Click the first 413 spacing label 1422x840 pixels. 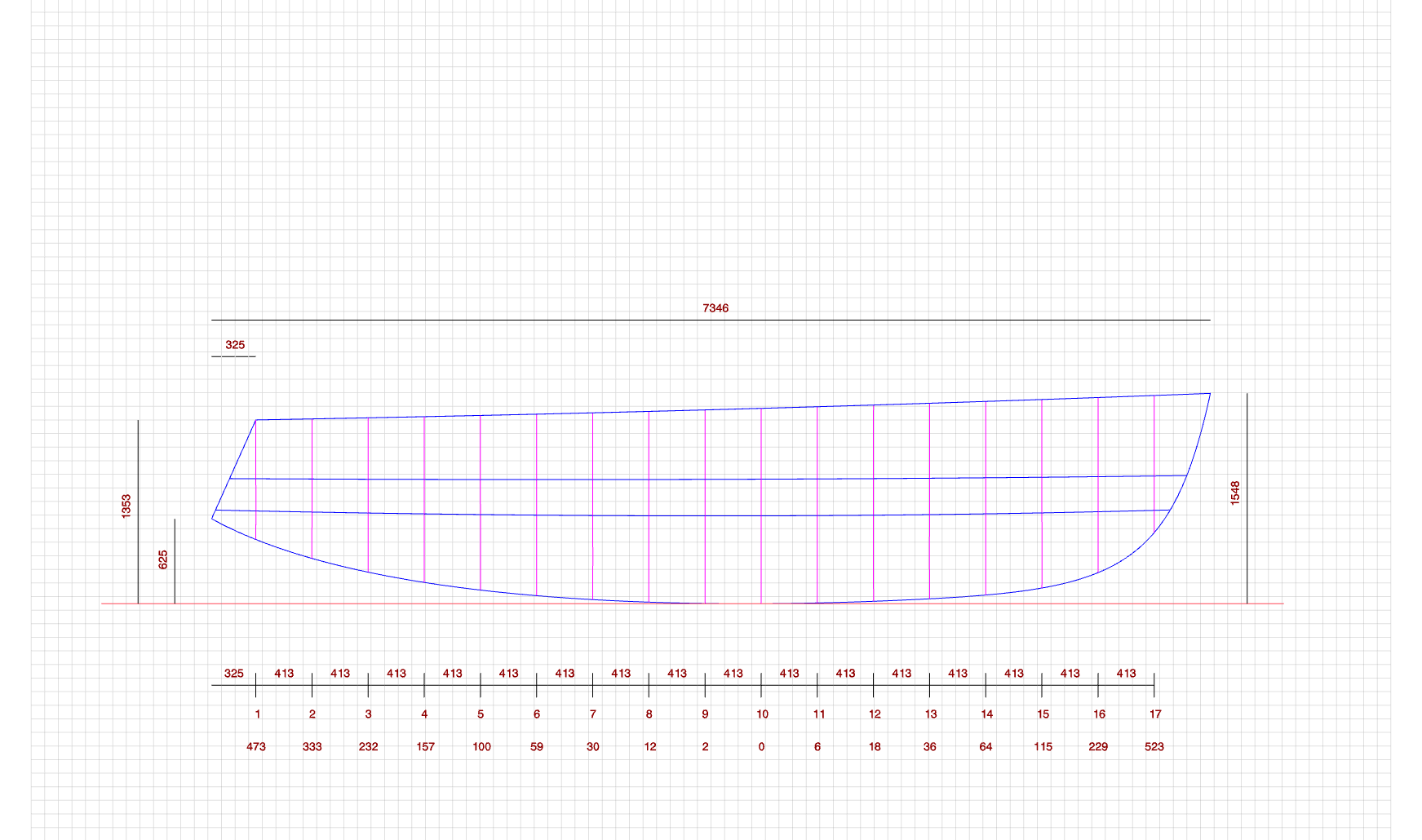click(x=282, y=672)
